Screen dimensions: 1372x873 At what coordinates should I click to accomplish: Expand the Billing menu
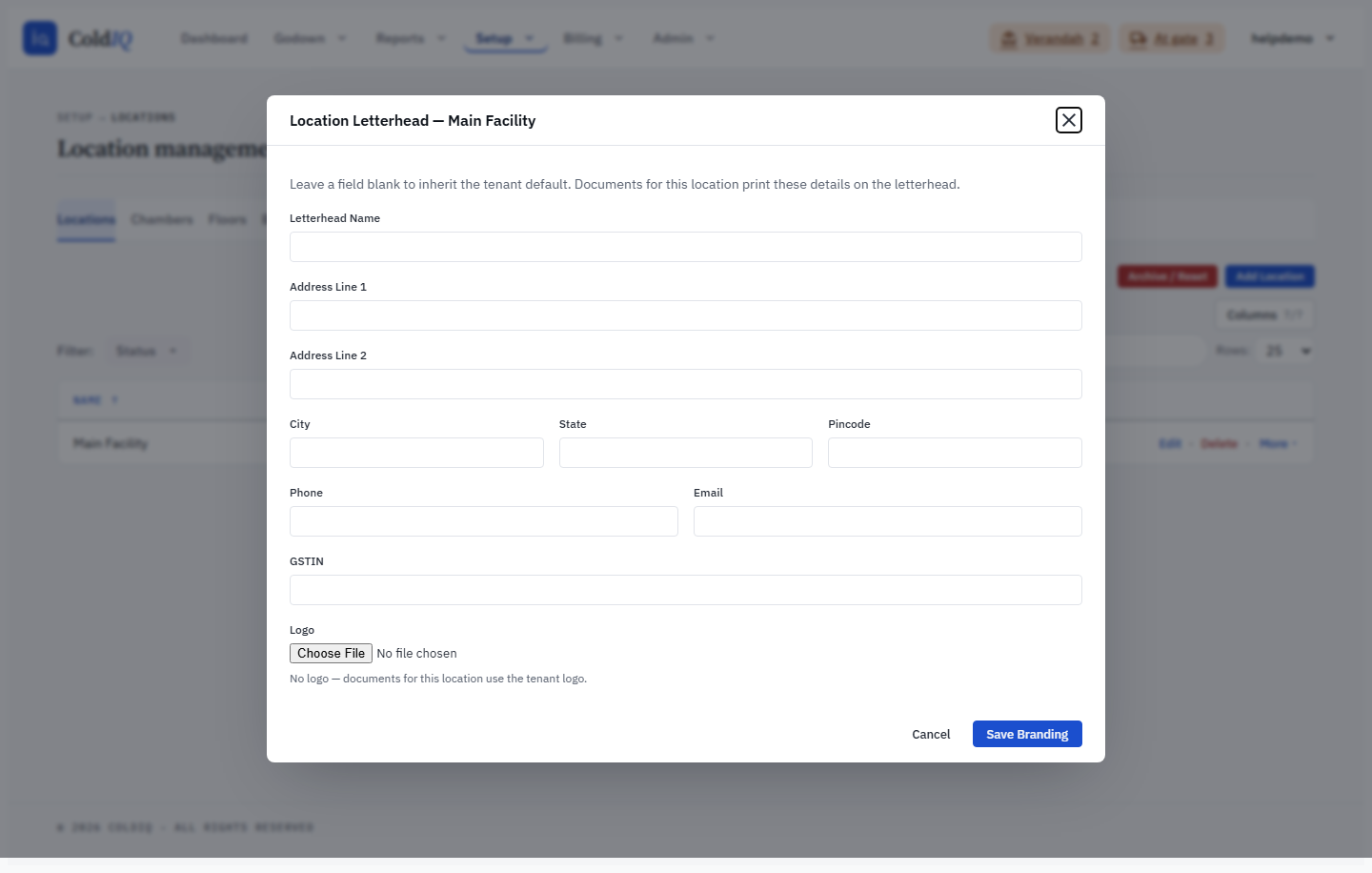tap(593, 38)
